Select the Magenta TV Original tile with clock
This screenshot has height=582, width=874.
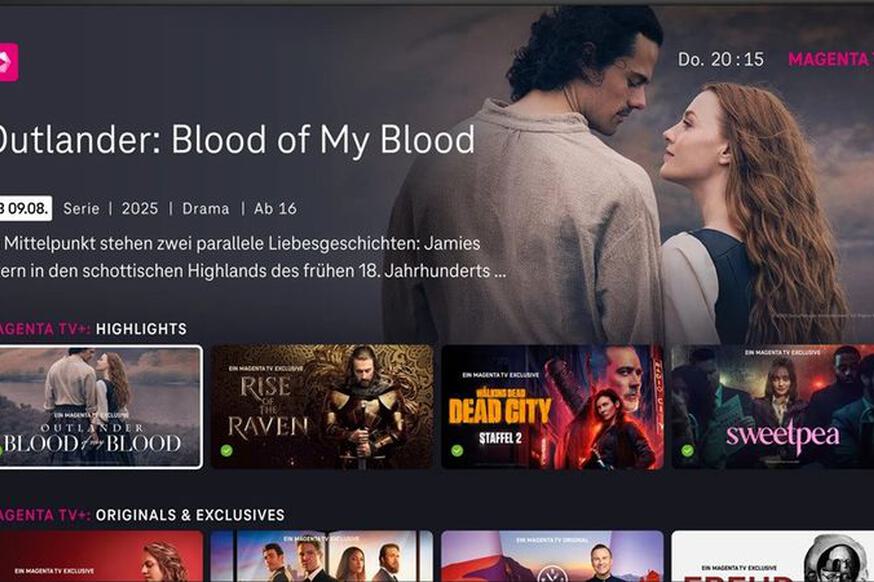(x=552, y=556)
